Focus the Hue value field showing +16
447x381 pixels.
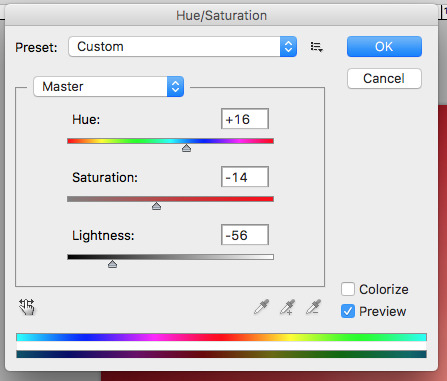tap(245, 119)
